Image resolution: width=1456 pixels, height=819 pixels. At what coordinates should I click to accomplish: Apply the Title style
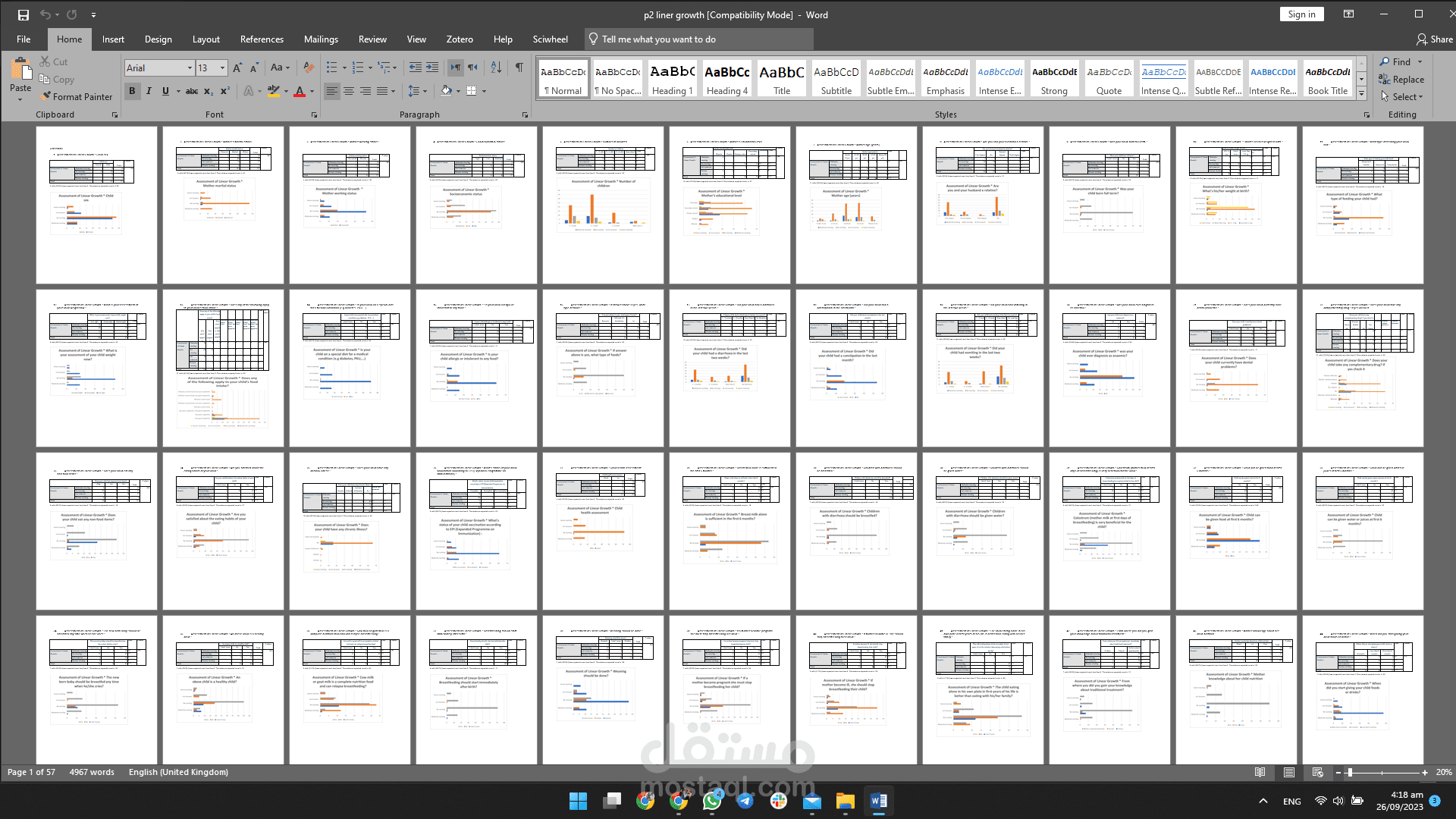pyautogui.click(x=781, y=79)
